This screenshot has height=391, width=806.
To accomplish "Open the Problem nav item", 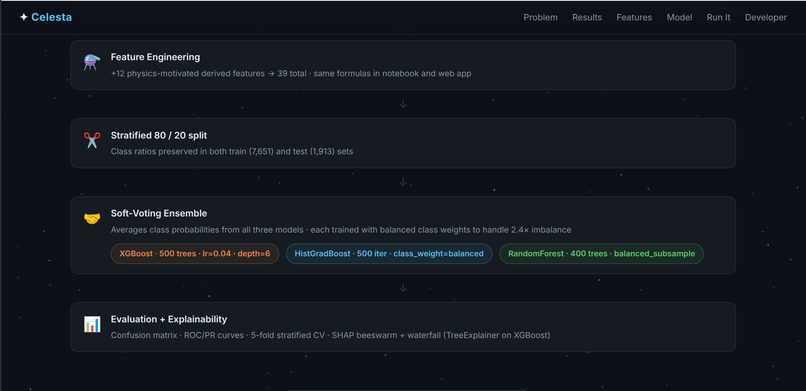I will [x=540, y=17].
